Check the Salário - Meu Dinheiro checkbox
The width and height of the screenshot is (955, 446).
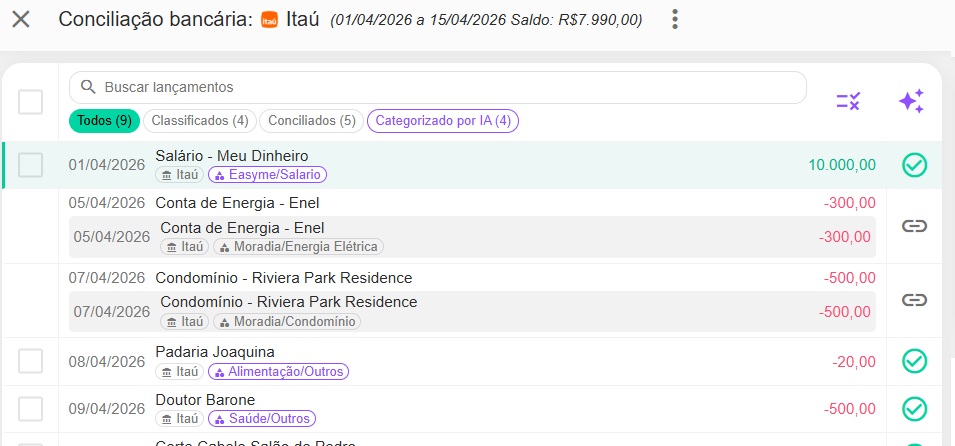pyautogui.click(x=31, y=165)
